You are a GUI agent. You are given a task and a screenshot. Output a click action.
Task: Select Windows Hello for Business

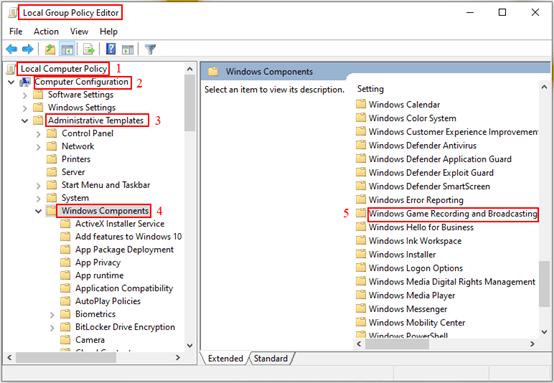pos(421,227)
